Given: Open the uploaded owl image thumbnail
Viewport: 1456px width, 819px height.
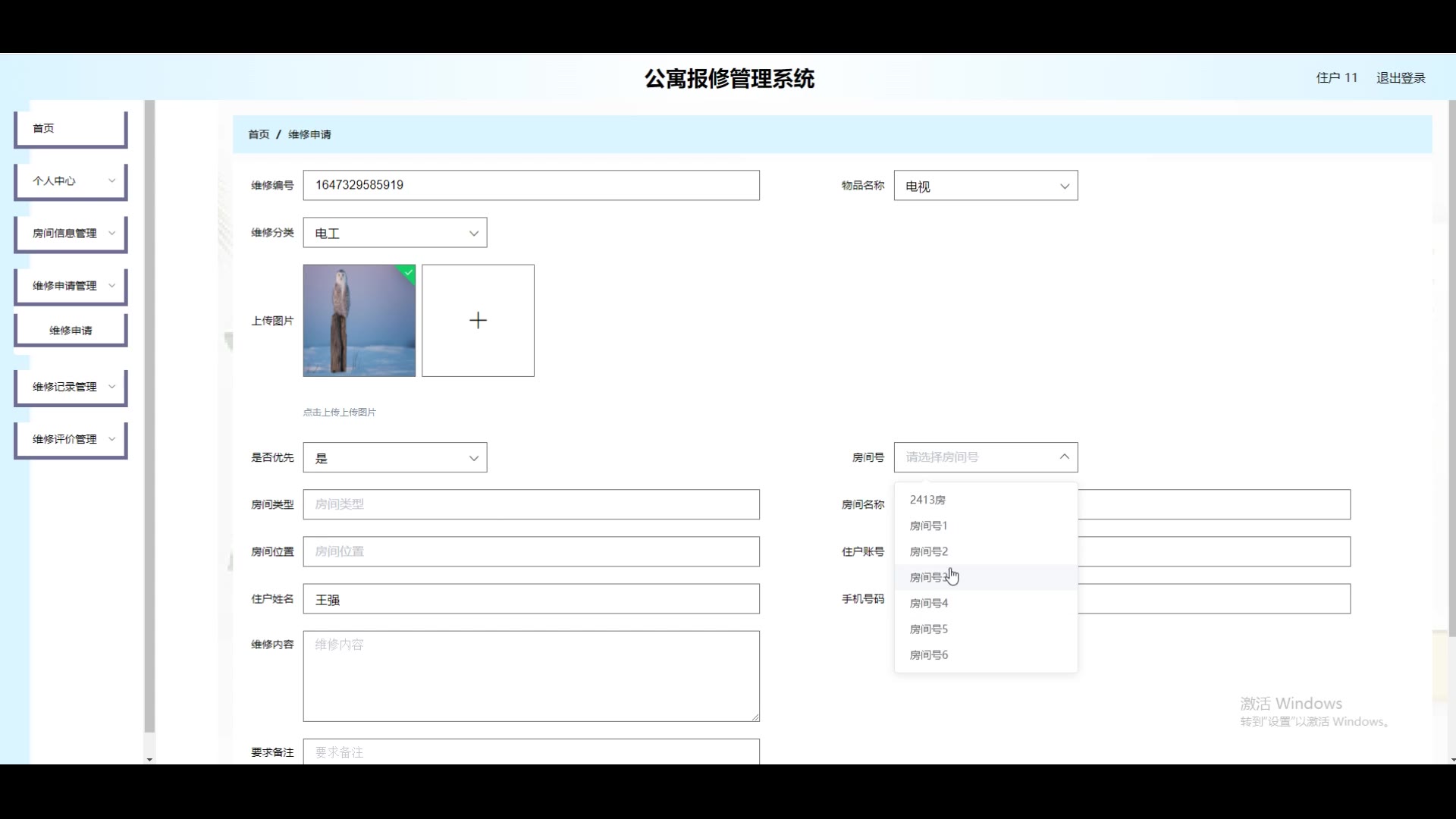Looking at the screenshot, I should [359, 320].
